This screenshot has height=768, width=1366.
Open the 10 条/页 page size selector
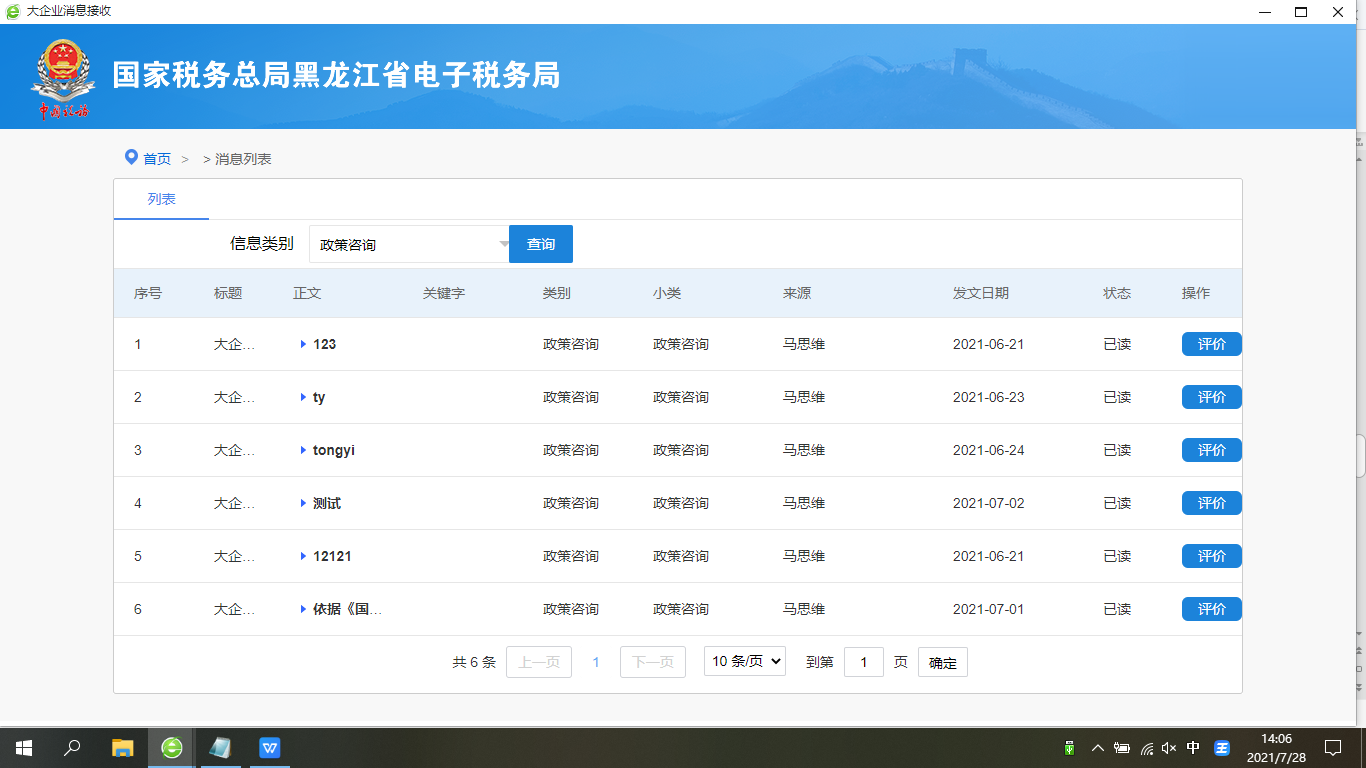tap(744, 661)
